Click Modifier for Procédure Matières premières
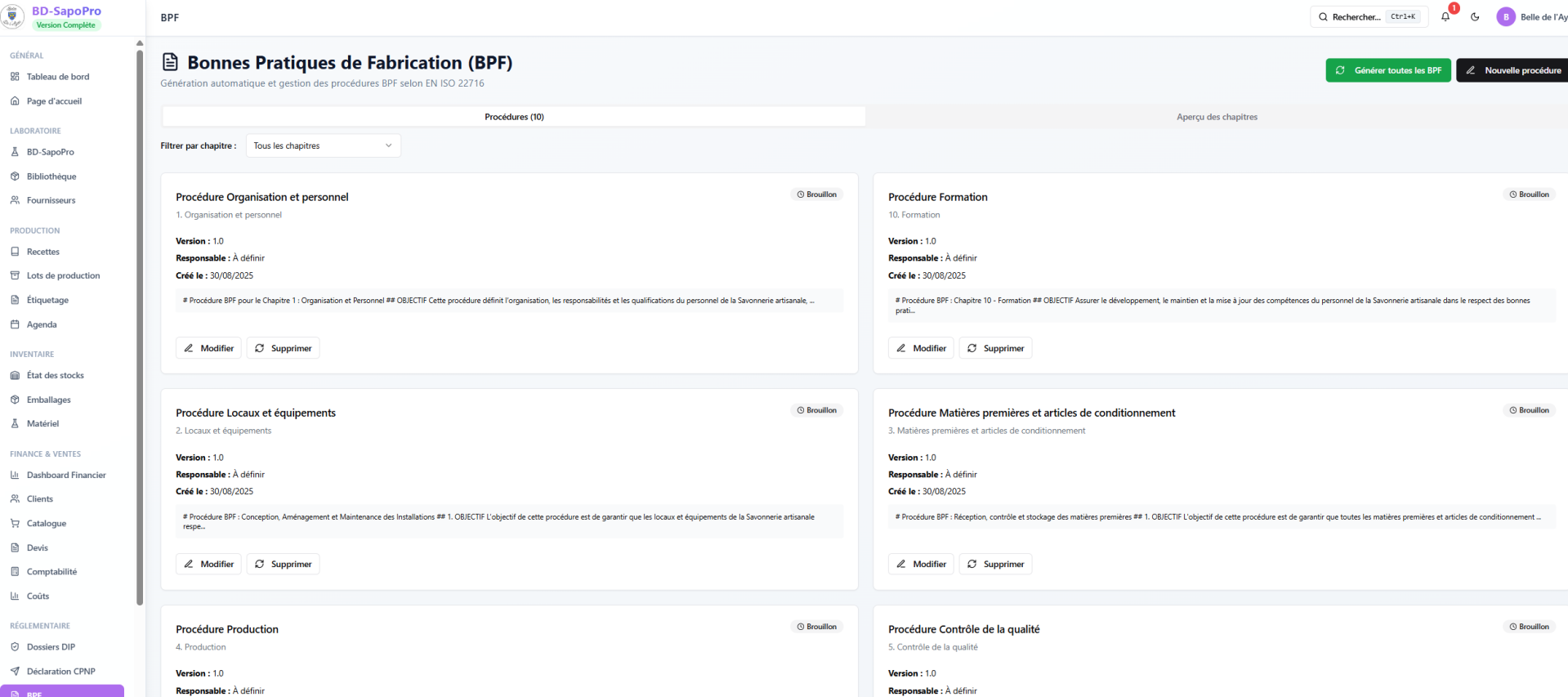Image resolution: width=1568 pixels, height=697 pixels. pos(921,564)
